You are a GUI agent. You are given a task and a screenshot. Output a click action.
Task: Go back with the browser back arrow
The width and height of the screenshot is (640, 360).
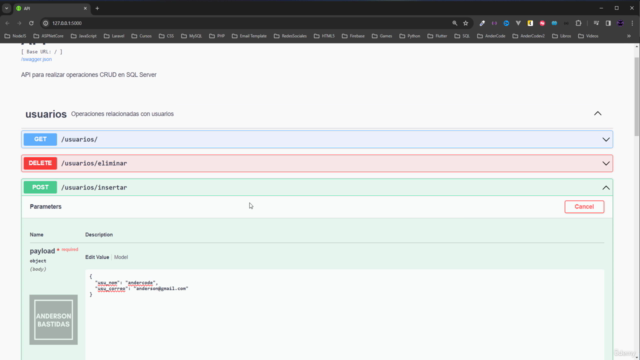point(7,23)
